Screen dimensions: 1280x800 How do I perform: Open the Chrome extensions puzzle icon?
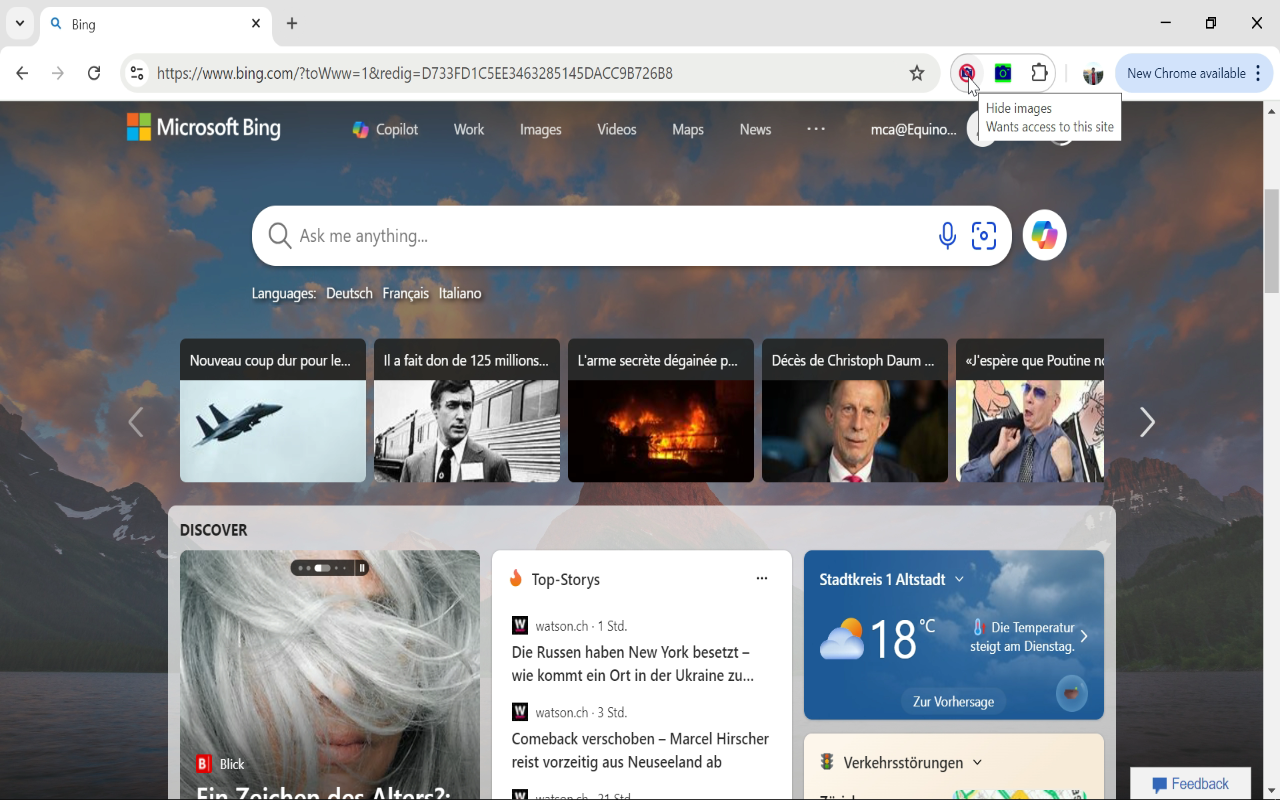[1040, 72]
